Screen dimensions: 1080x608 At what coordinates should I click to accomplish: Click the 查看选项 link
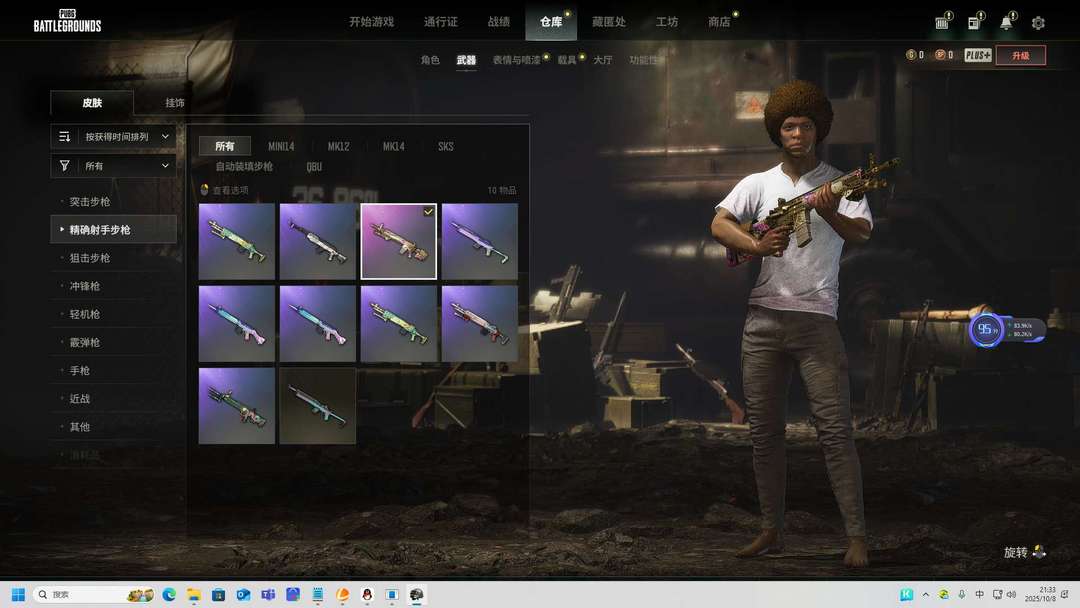click(x=229, y=190)
